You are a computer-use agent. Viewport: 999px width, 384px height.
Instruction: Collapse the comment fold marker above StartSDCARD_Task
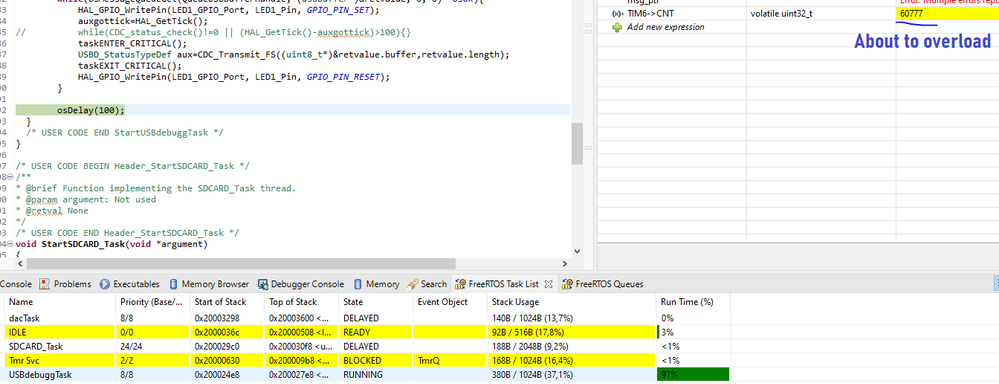[9, 177]
